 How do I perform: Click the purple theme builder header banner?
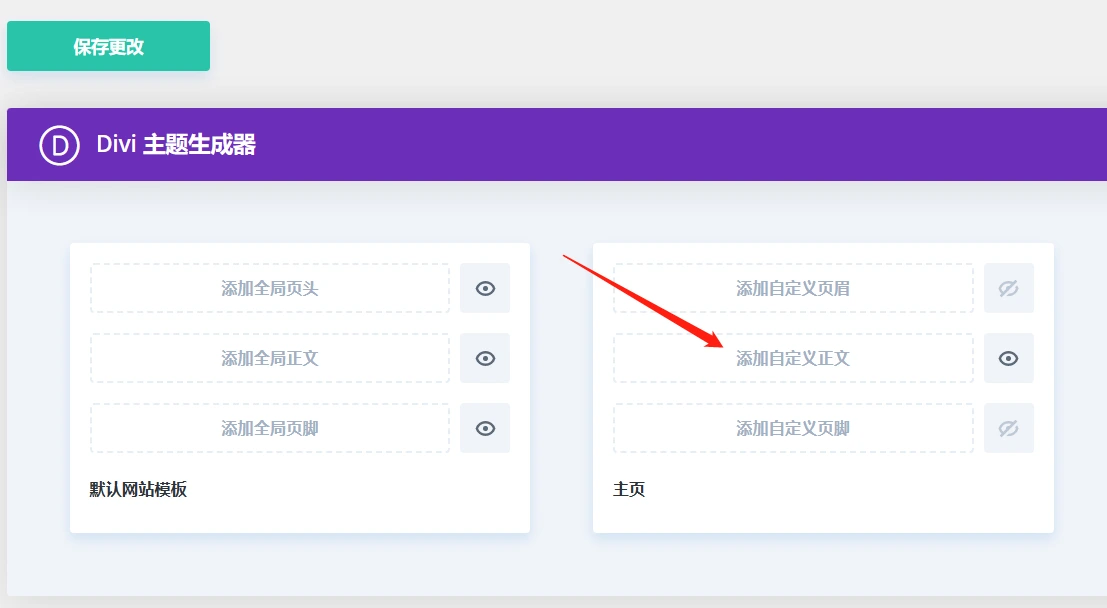coord(553,144)
